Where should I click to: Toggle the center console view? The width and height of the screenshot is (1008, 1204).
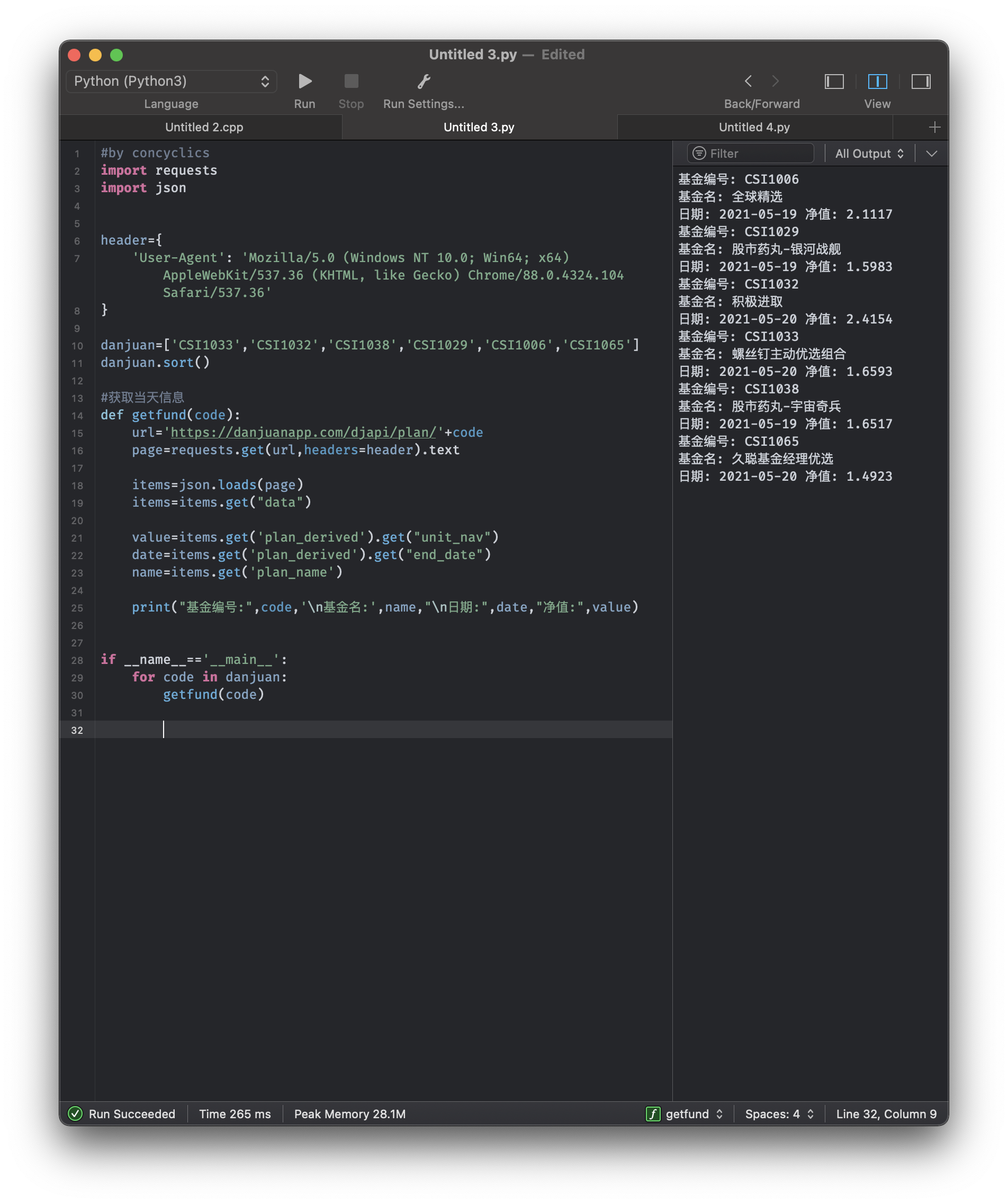coord(877,82)
